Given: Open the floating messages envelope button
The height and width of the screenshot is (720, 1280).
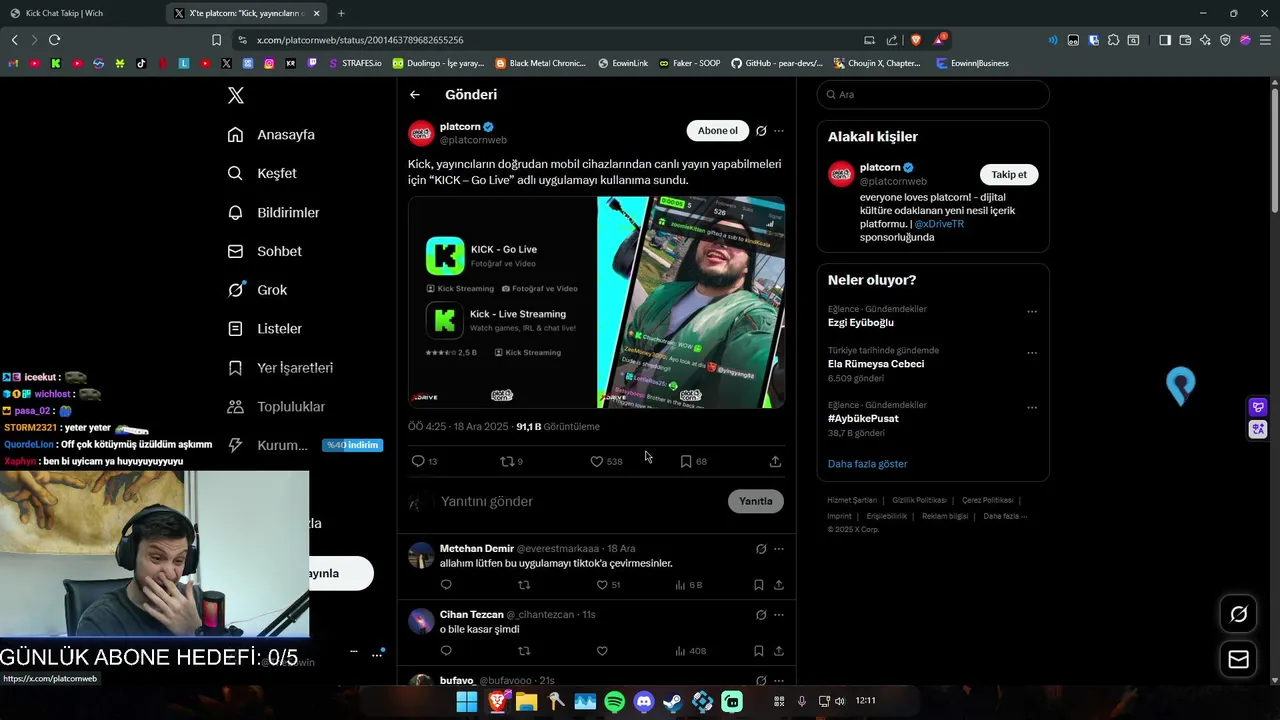Looking at the screenshot, I should (1238, 659).
